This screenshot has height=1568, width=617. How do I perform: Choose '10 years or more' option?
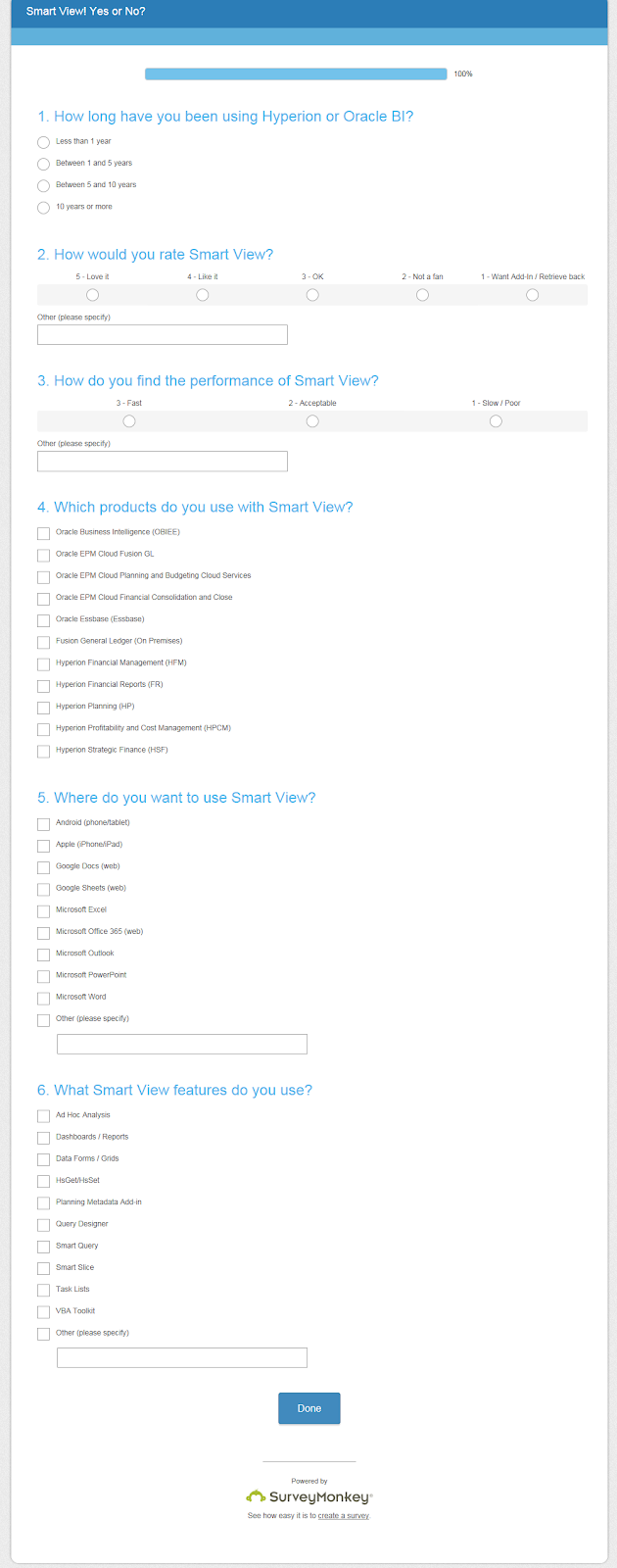(x=43, y=208)
